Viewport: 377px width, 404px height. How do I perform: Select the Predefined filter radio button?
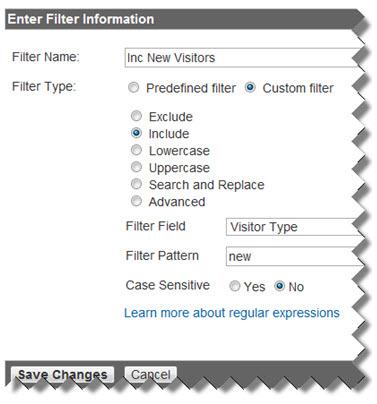(134, 88)
